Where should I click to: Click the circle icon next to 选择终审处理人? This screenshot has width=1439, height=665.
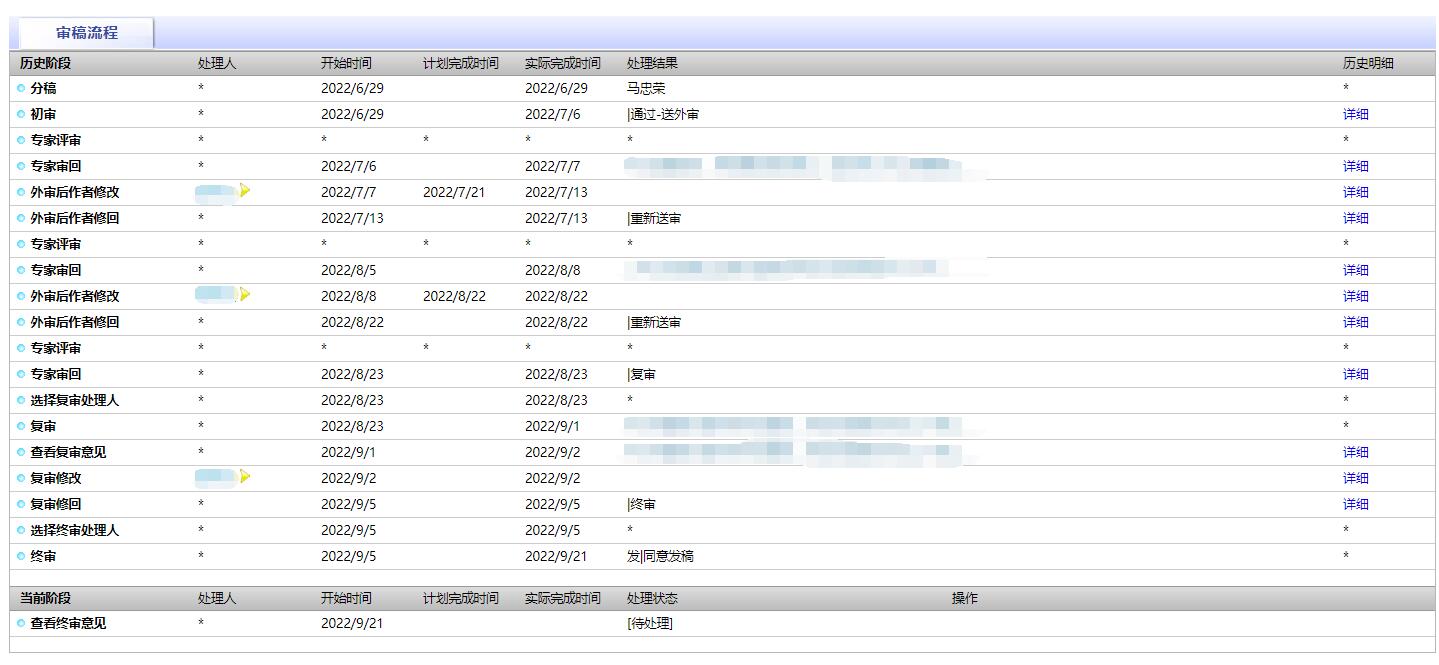[x=21, y=530]
